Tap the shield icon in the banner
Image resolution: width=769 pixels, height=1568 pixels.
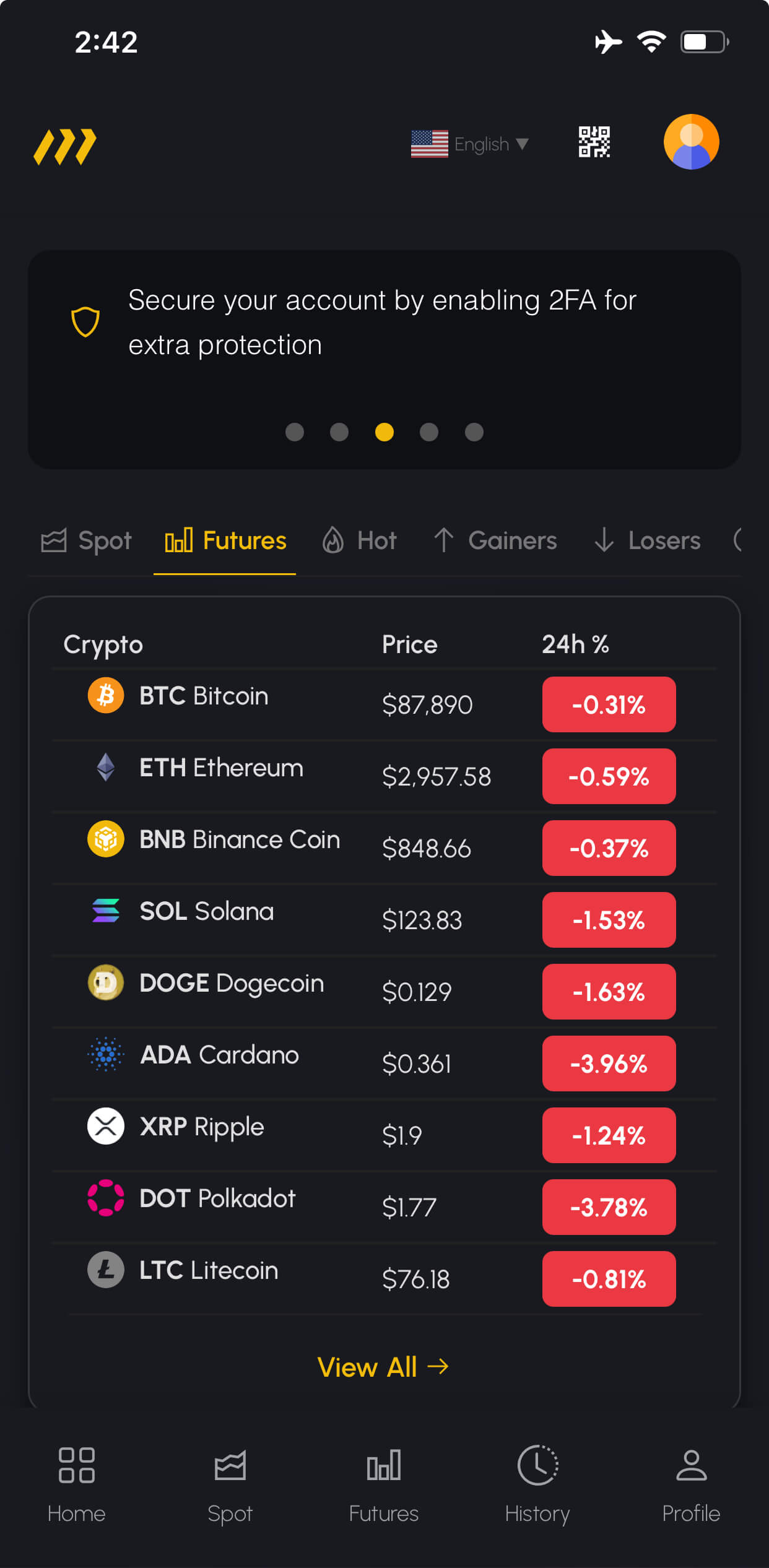[x=85, y=322]
